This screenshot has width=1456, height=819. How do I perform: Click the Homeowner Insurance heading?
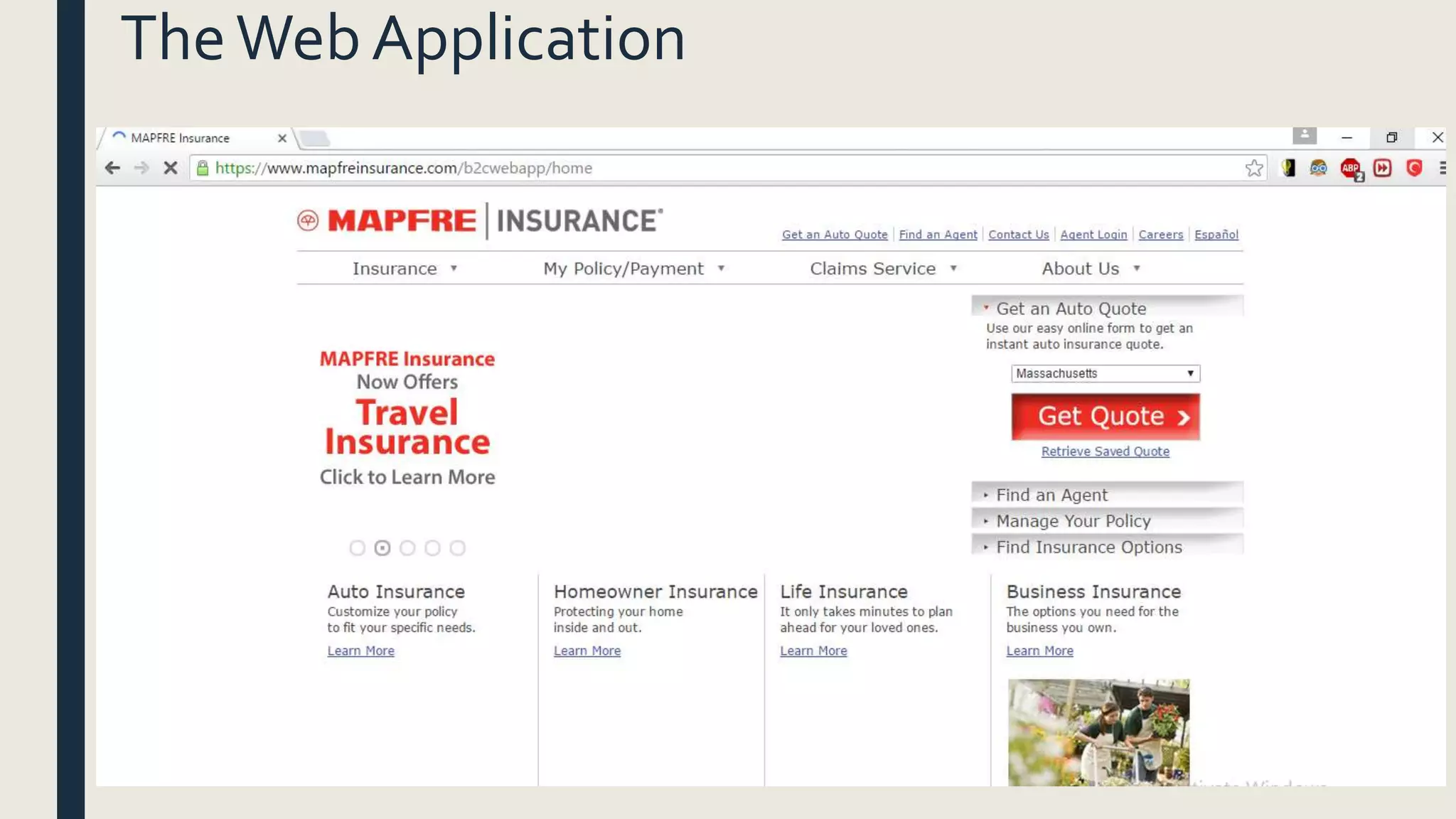click(655, 591)
